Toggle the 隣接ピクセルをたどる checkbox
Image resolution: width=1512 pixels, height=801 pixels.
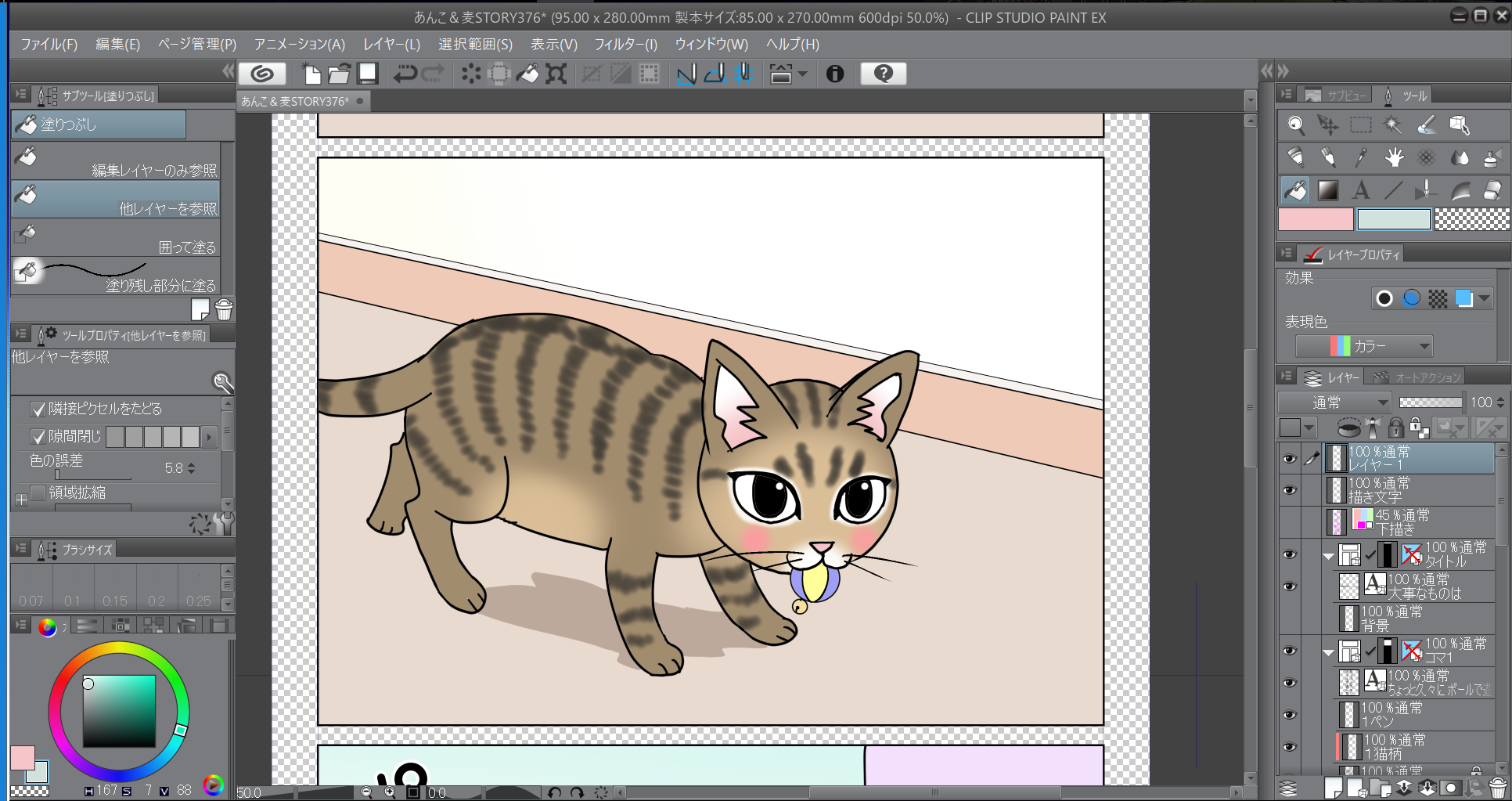tap(38, 409)
